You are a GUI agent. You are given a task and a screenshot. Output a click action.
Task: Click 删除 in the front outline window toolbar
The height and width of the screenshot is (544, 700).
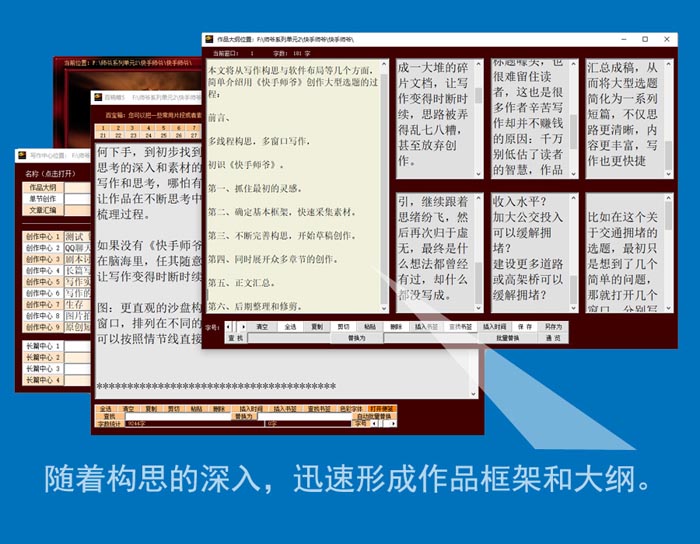[x=396, y=327]
